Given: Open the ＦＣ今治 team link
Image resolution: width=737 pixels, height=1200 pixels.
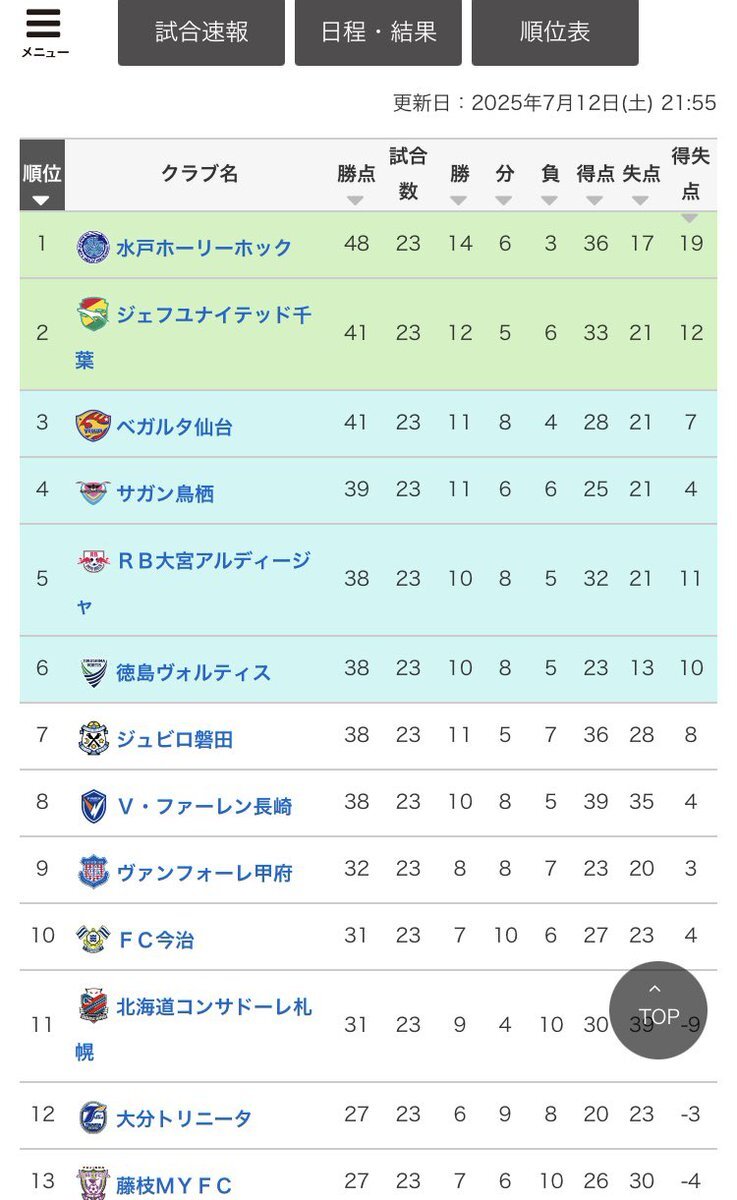Looking at the screenshot, I should click(x=156, y=940).
